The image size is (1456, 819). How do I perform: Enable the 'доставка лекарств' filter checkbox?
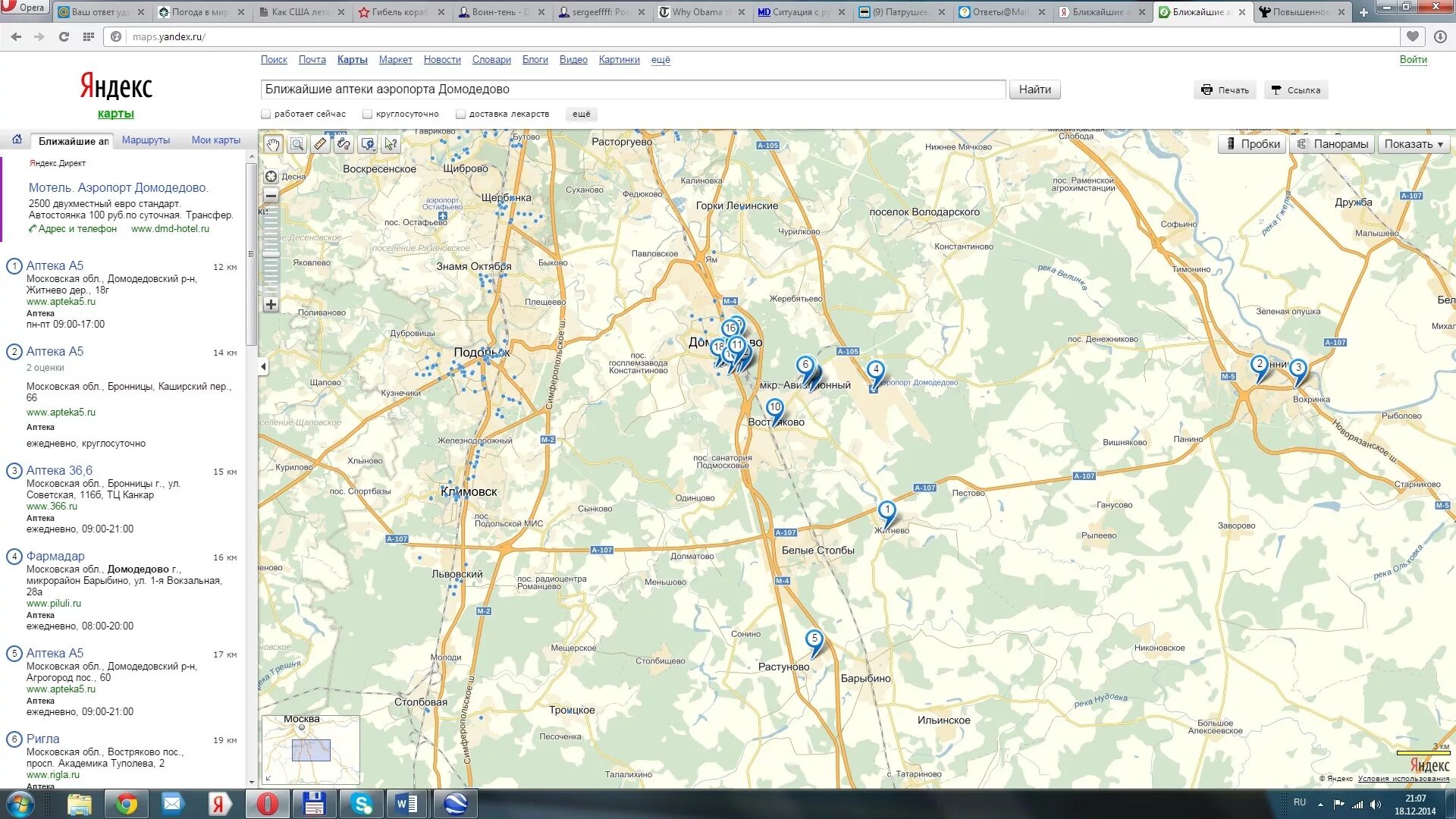tap(460, 114)
